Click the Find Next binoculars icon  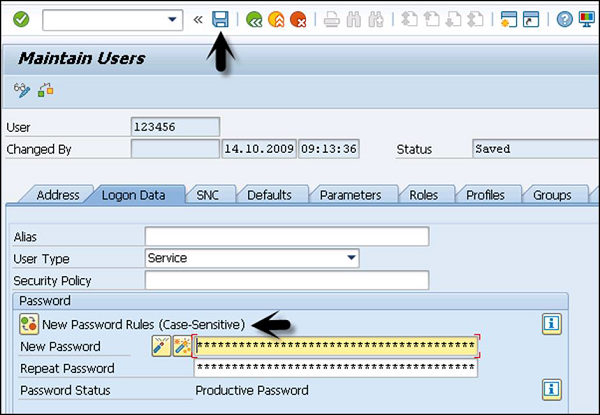coord(376,20)
